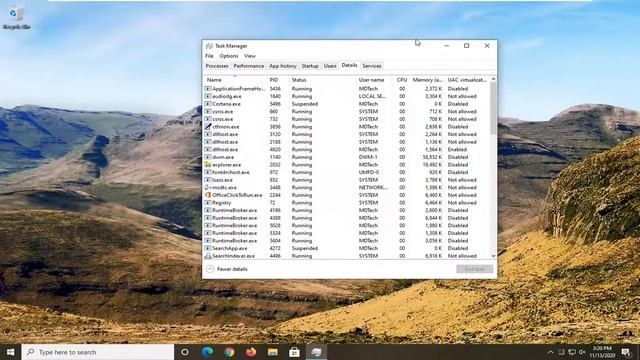Sort by the Name column header
This screenshot has height=360, width=640.
235,80
